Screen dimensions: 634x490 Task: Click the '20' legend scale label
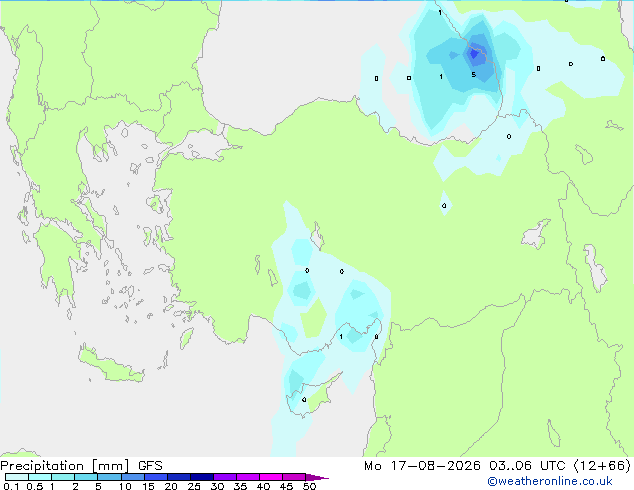(x=171, y=486)
